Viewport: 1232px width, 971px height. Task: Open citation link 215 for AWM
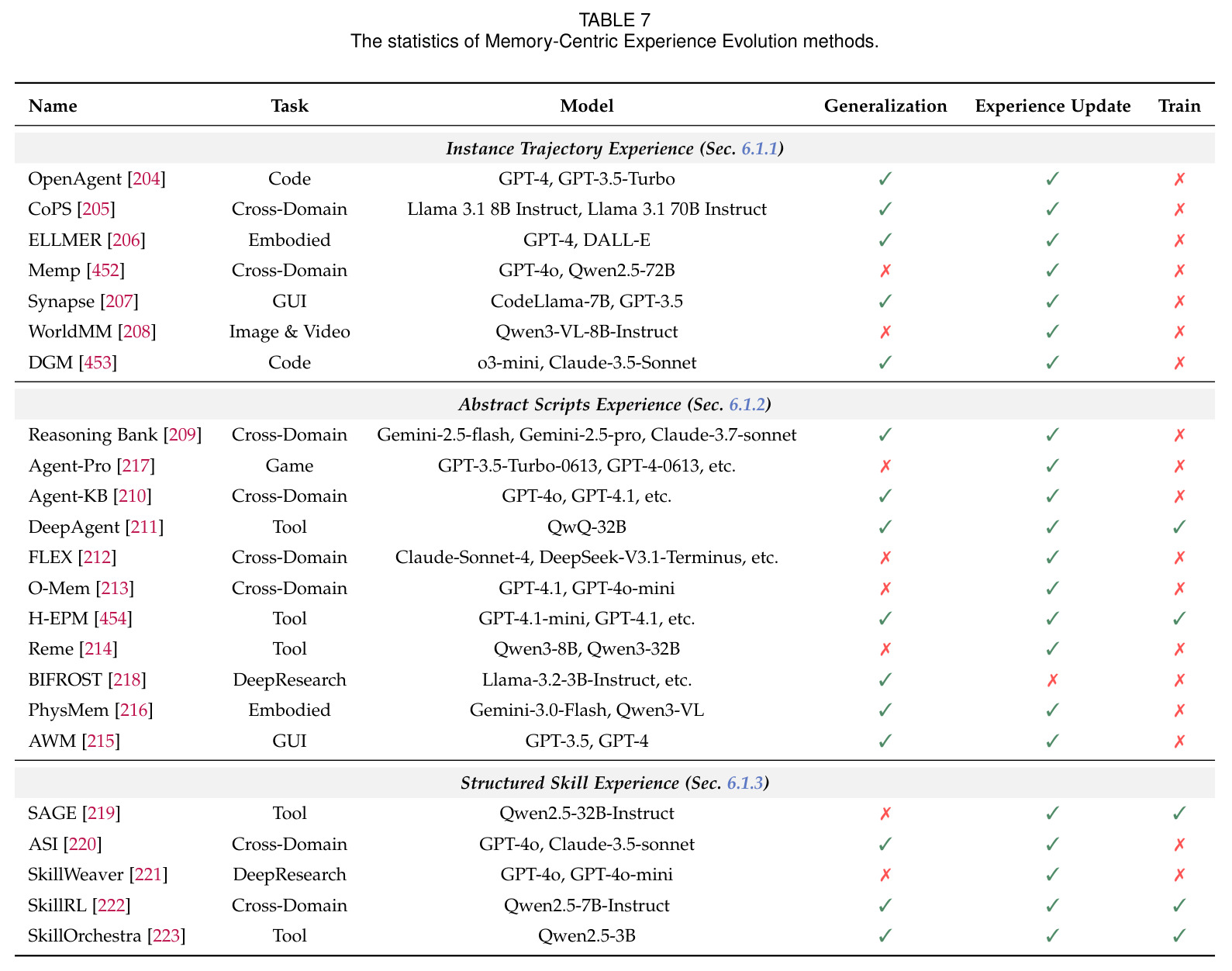[x=101, y=741]
